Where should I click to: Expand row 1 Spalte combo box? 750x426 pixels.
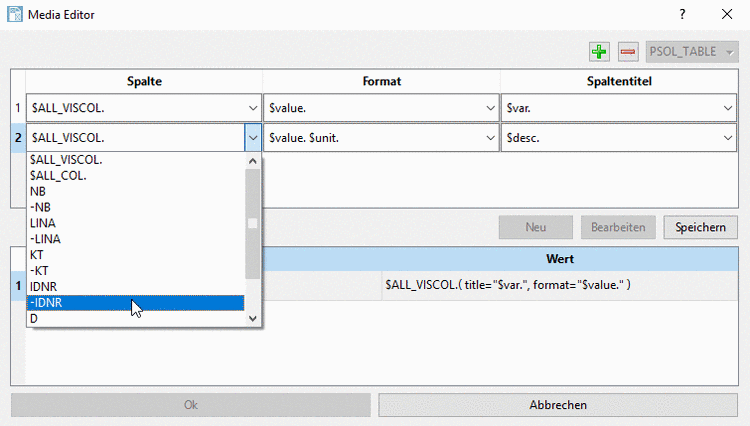(x=252, y=108)
